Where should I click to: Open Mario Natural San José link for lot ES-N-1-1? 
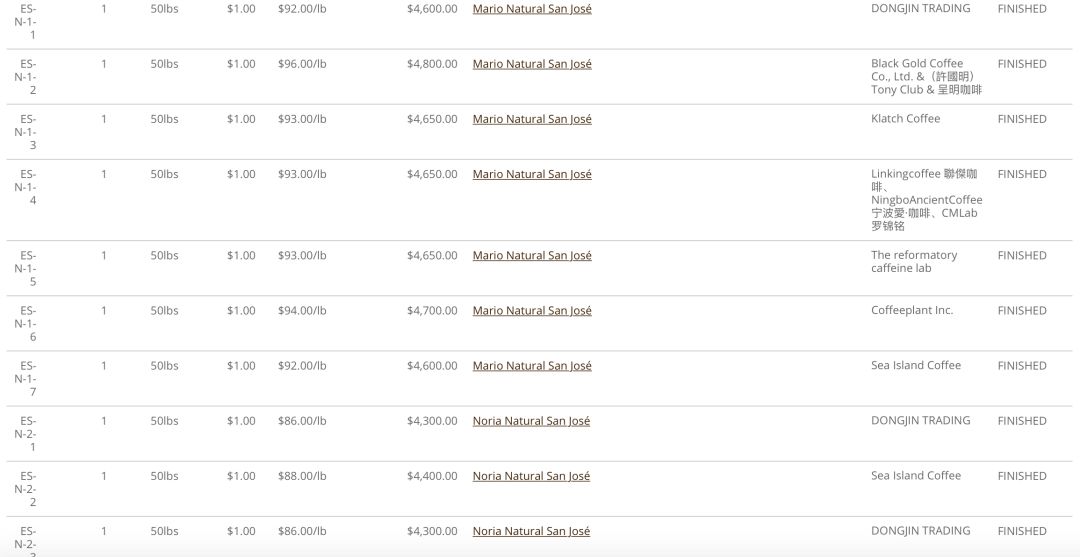[532, 9]
